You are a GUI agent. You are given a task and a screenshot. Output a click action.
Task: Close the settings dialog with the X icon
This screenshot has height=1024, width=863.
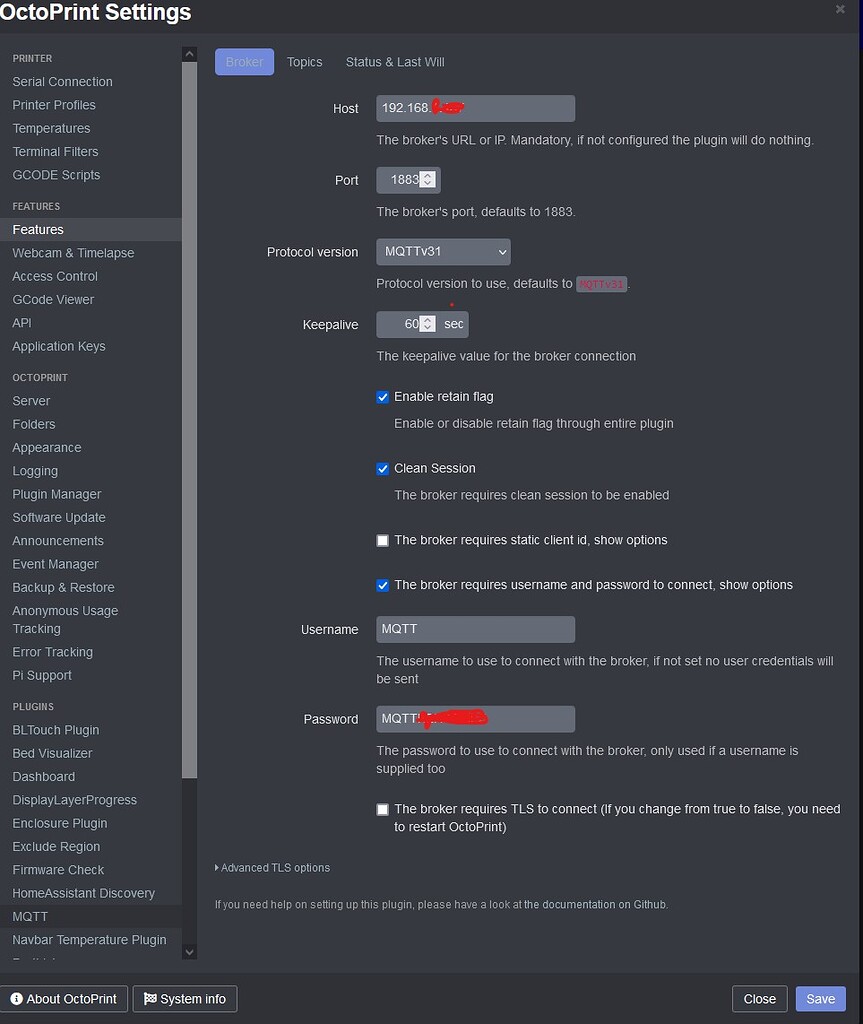840,9
